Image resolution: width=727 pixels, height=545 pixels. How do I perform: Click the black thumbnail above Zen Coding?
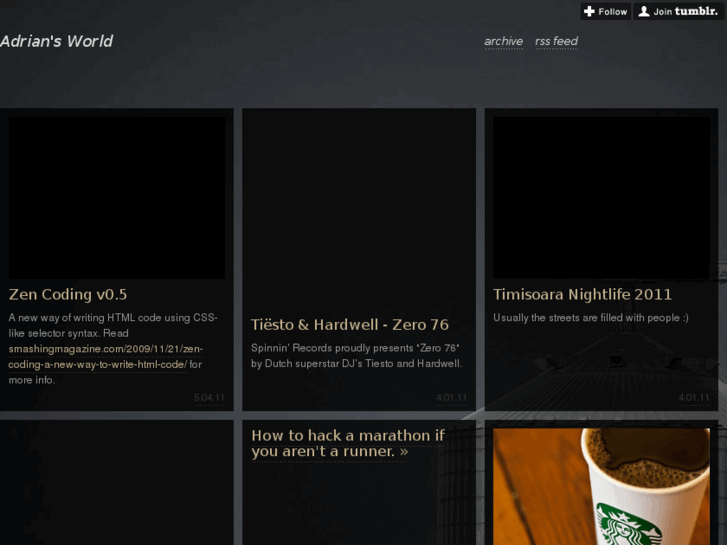point(117,198)
